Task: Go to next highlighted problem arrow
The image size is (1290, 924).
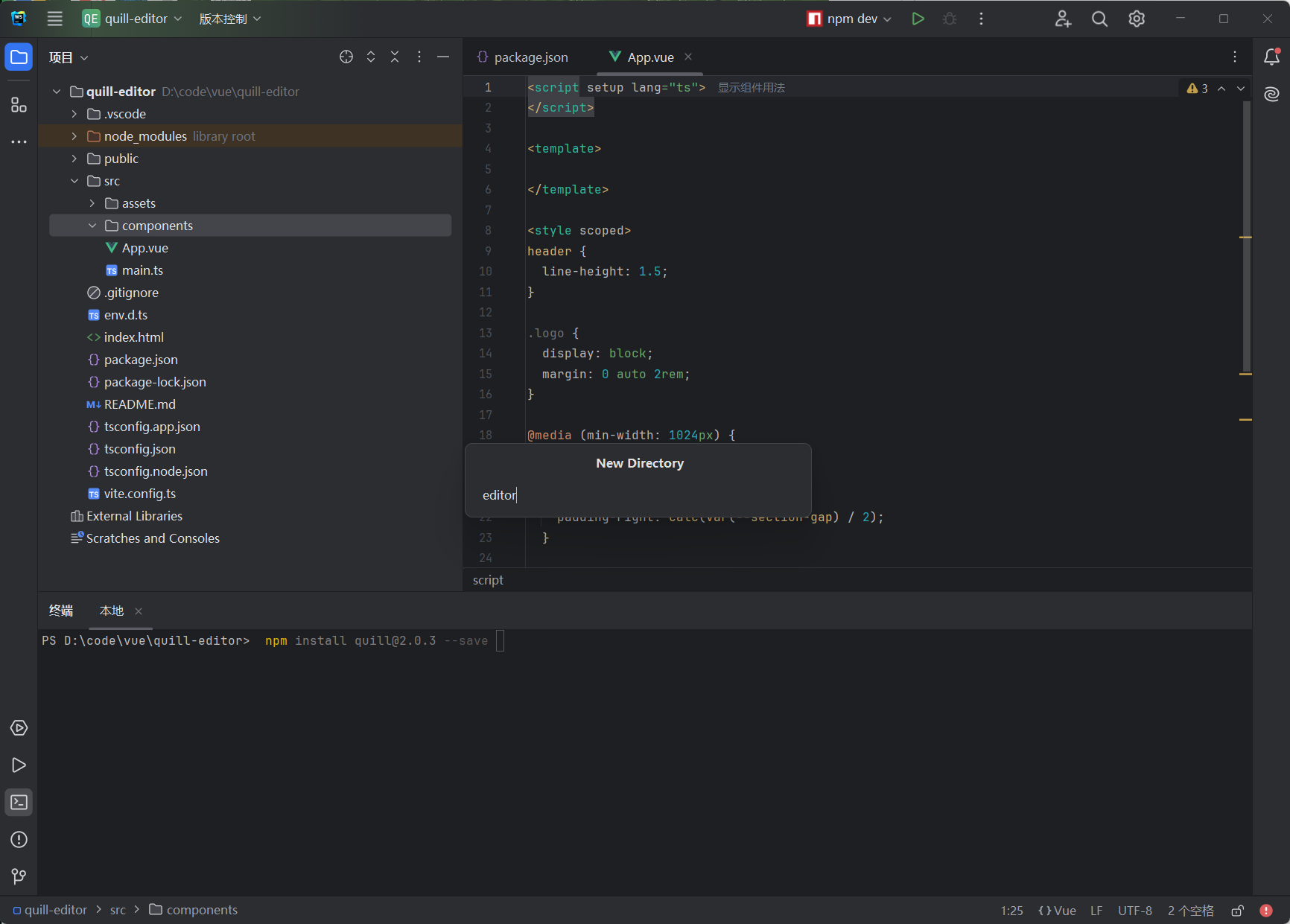Action: pyautogui.click(x=1241, y=89)
